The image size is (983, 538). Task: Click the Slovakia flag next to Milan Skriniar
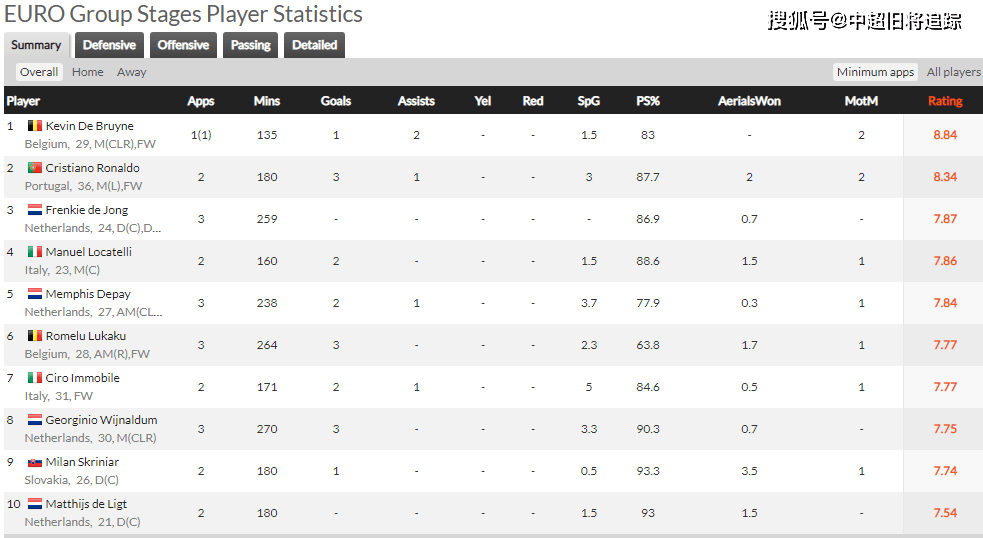tap(35, 462)
